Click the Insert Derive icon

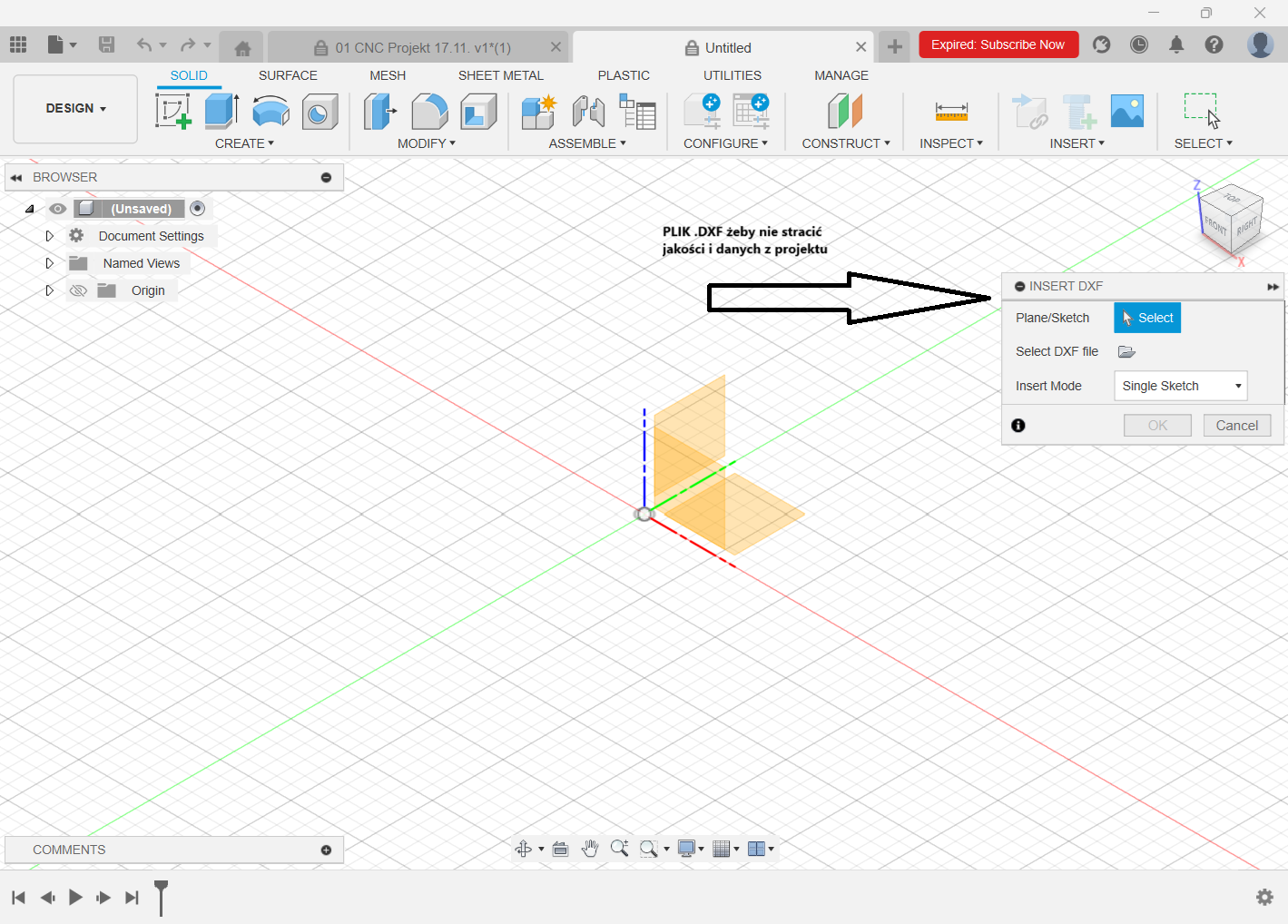click(1029, 112)
